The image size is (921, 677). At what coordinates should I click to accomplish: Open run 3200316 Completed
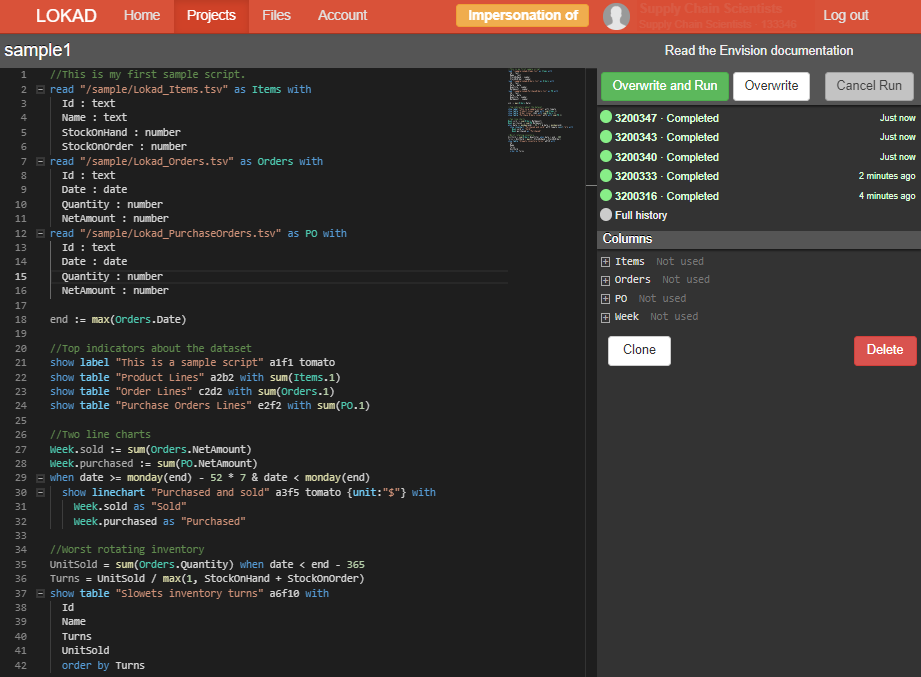coord(667,196)
